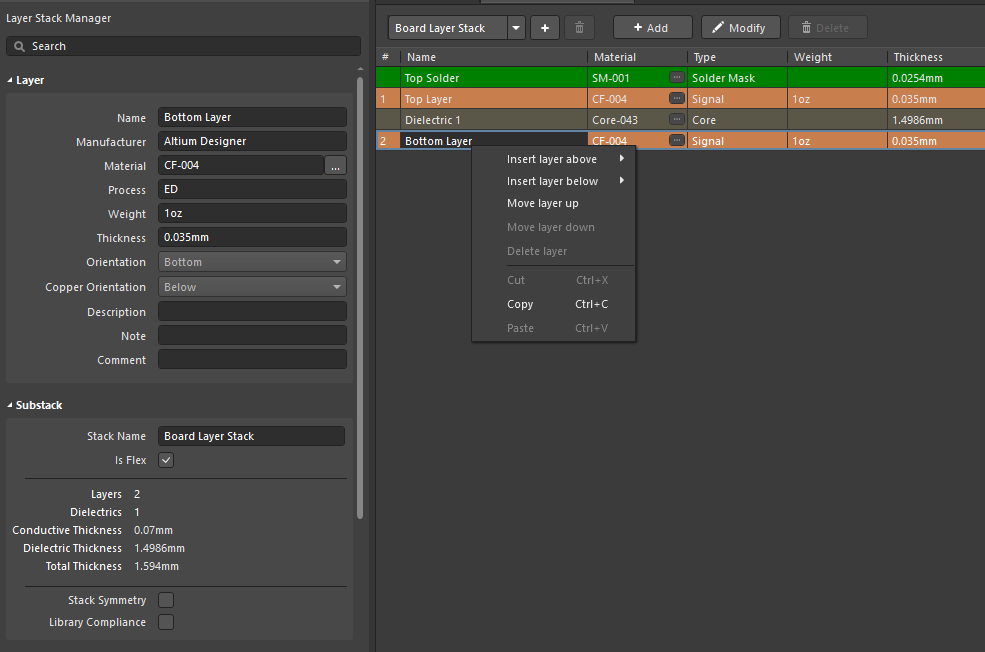The width and height of the screenshot is (985, 652).
Task: Click the ellipsis button next to Material field
Action: [x=336, y=166]
